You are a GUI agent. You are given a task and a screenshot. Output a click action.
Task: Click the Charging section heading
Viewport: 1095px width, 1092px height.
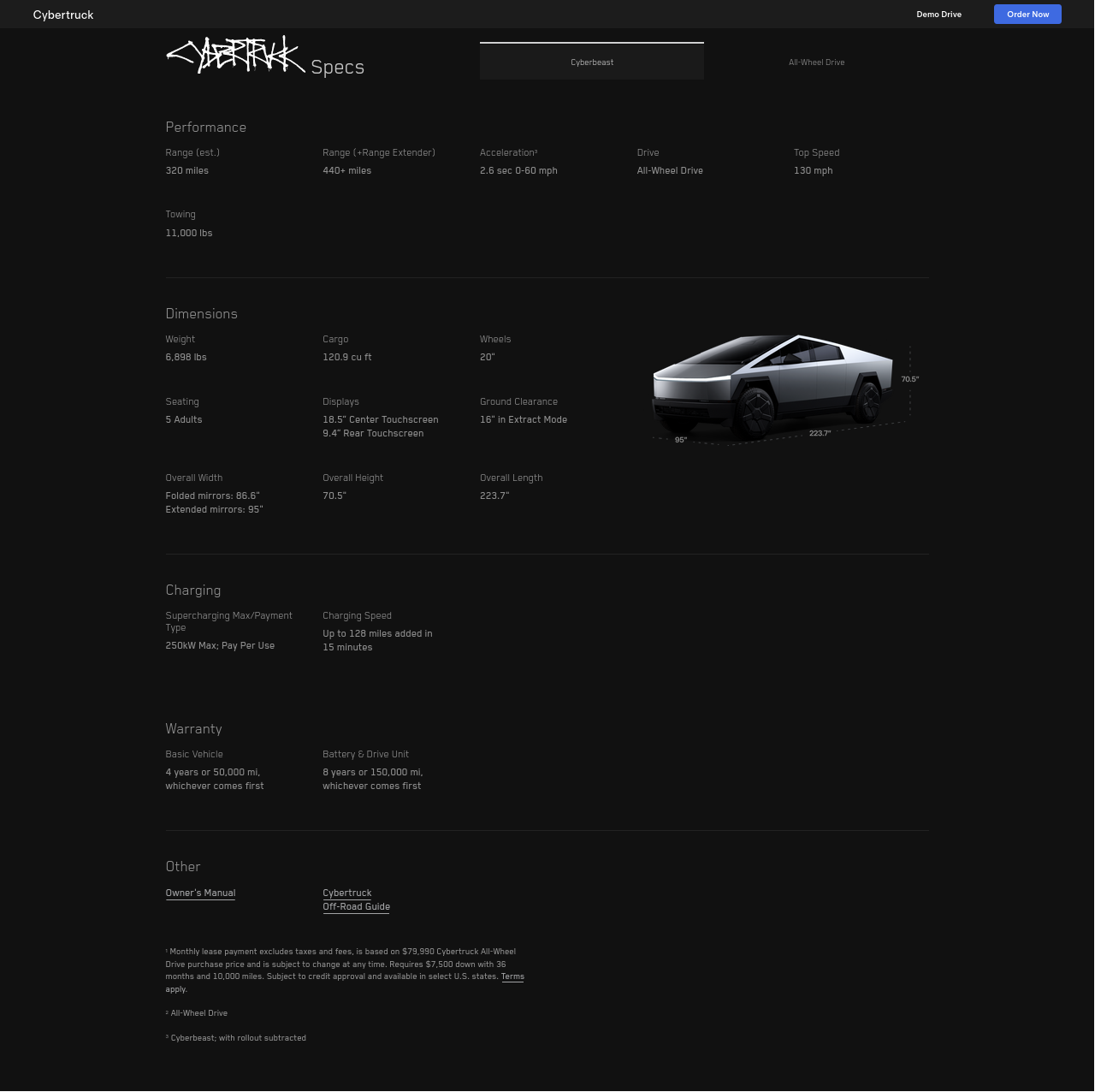[x=193, y=590]
